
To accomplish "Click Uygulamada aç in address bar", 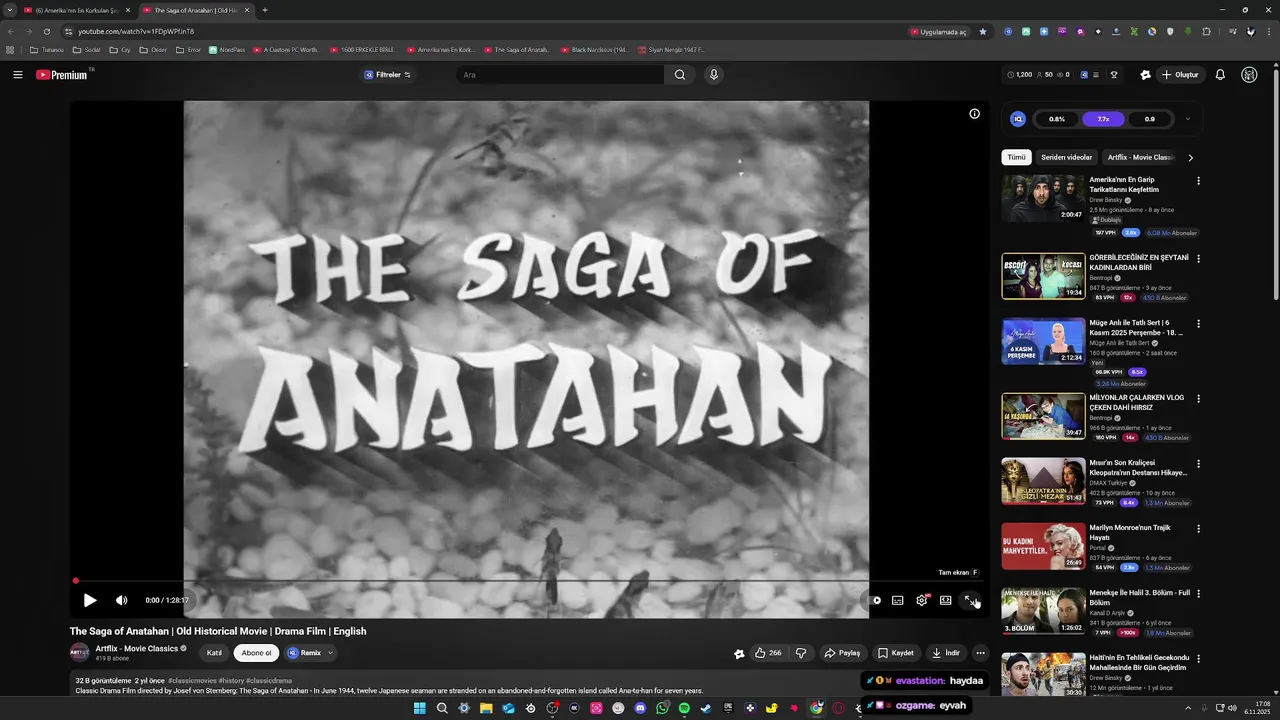I will click(x=939, y=31).
